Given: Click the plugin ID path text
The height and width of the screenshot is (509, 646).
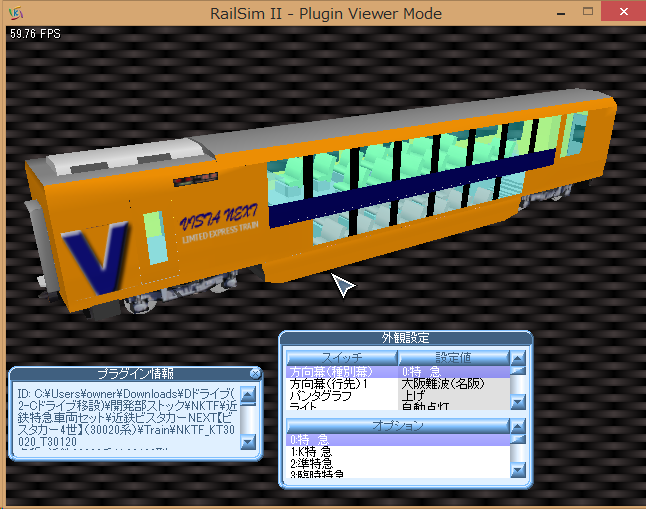Looking at the screenshot, I should (x=127, y=418).
